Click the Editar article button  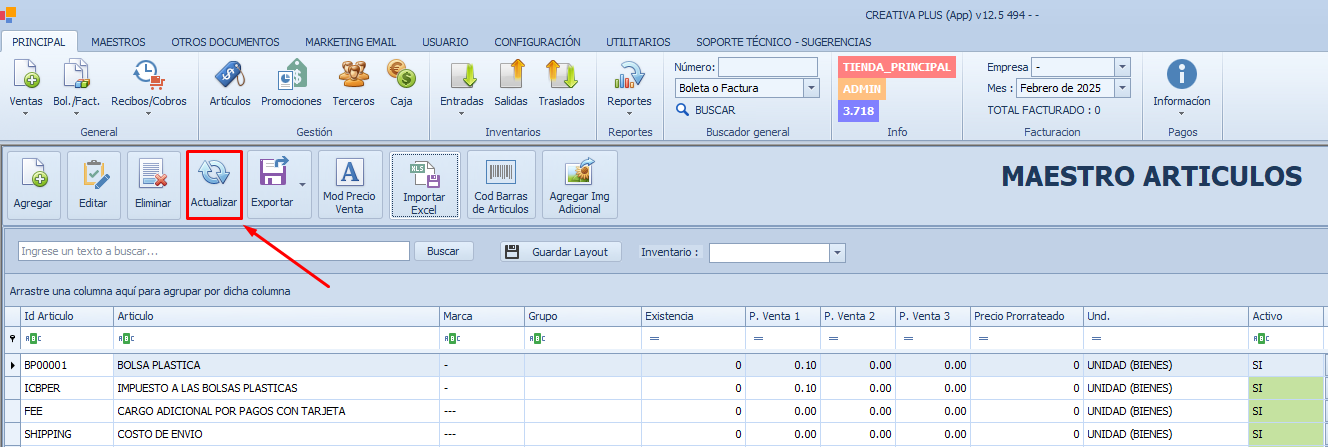coord(93,184)
